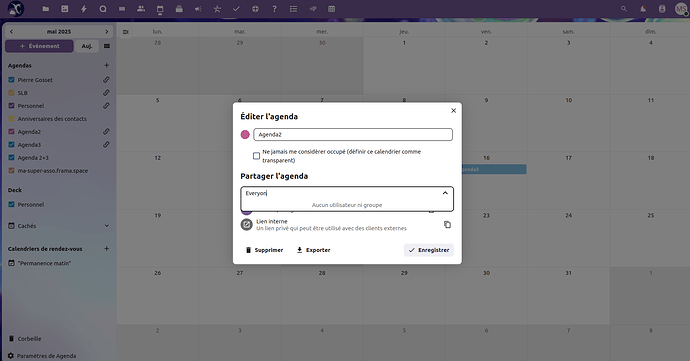Click Enregistrer to save the agenda
This screenshot has width=690, height=361.
click(x=429, y=250)
